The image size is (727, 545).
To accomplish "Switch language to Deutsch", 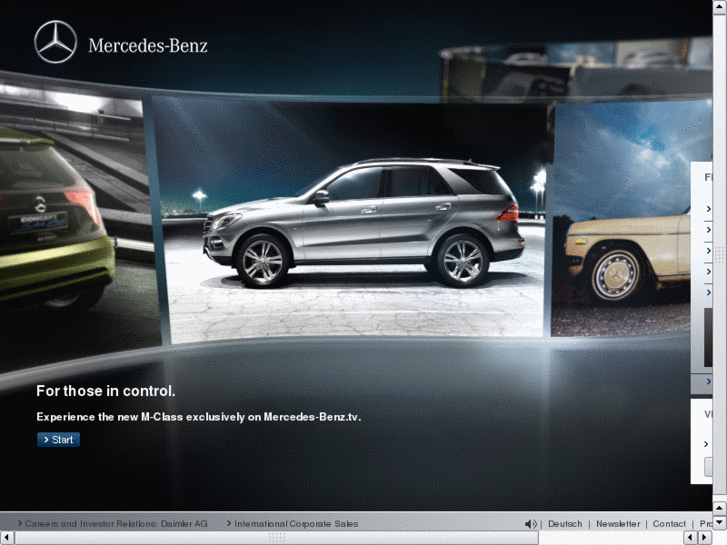I will point(565,524).
